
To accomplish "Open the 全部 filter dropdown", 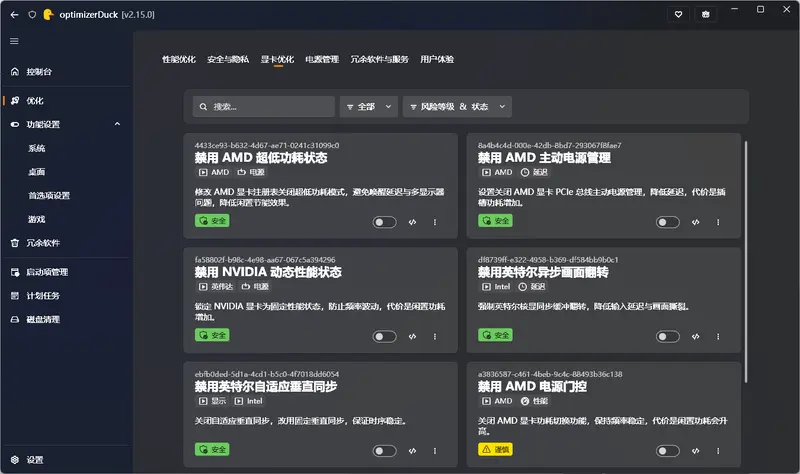I will coord(369,107).
